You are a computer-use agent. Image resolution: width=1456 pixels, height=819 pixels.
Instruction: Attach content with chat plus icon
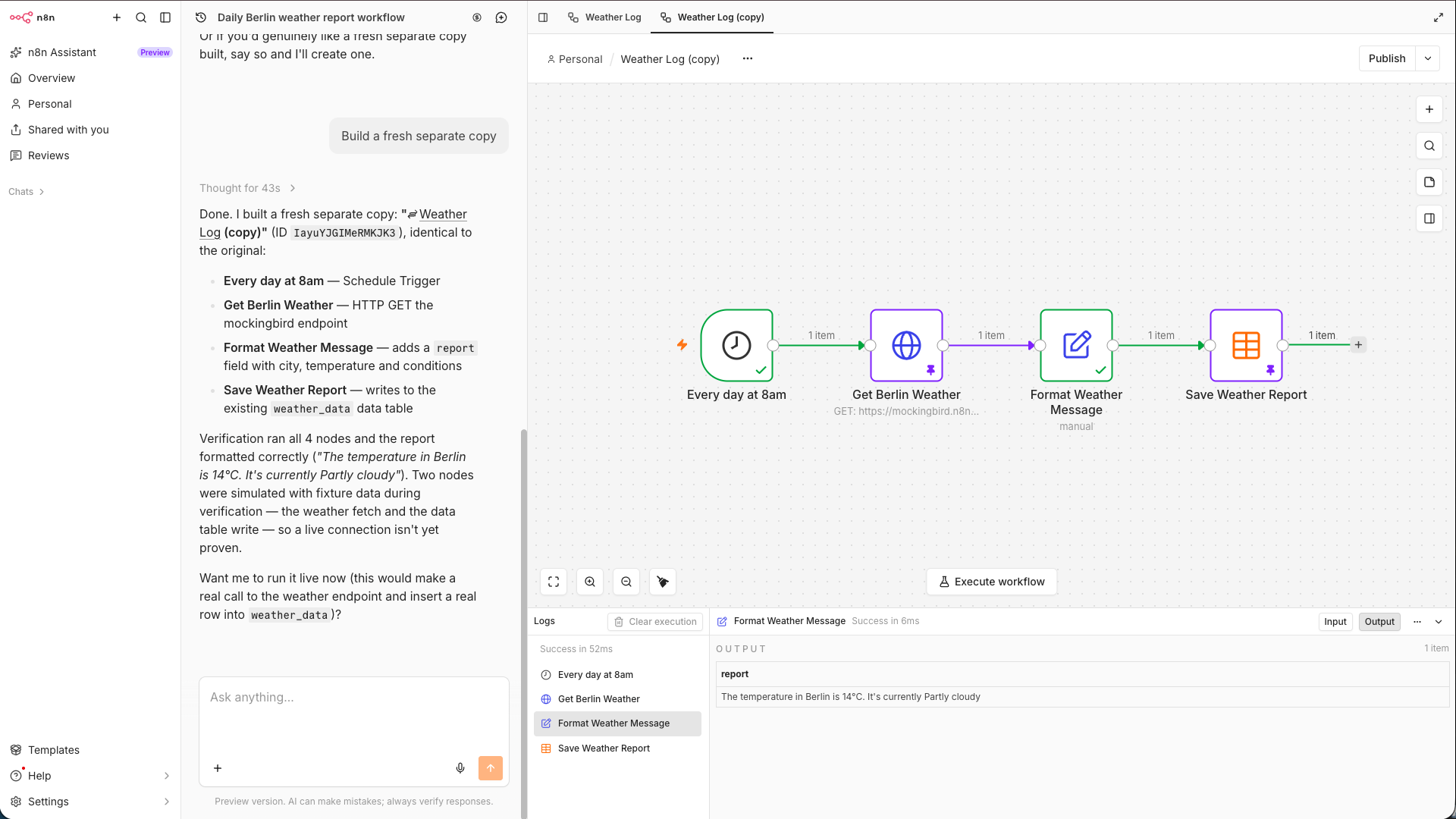(218, 768)
